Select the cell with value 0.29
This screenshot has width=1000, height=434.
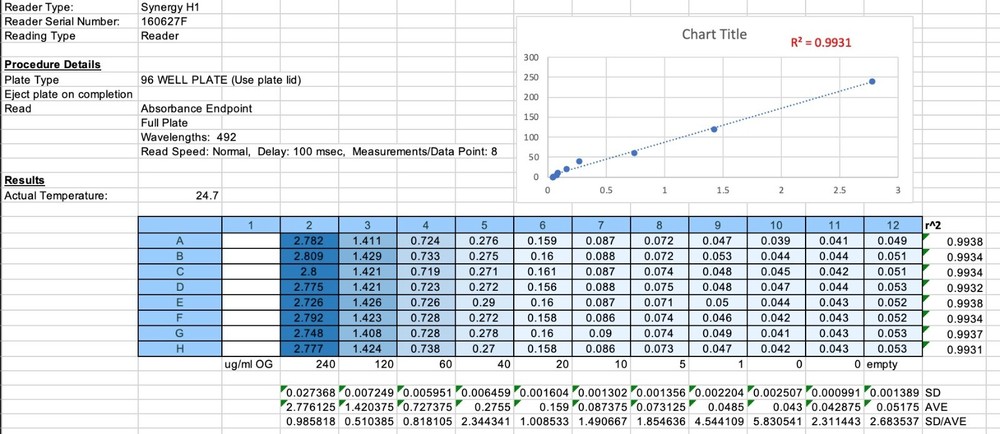tap(483, 302)
